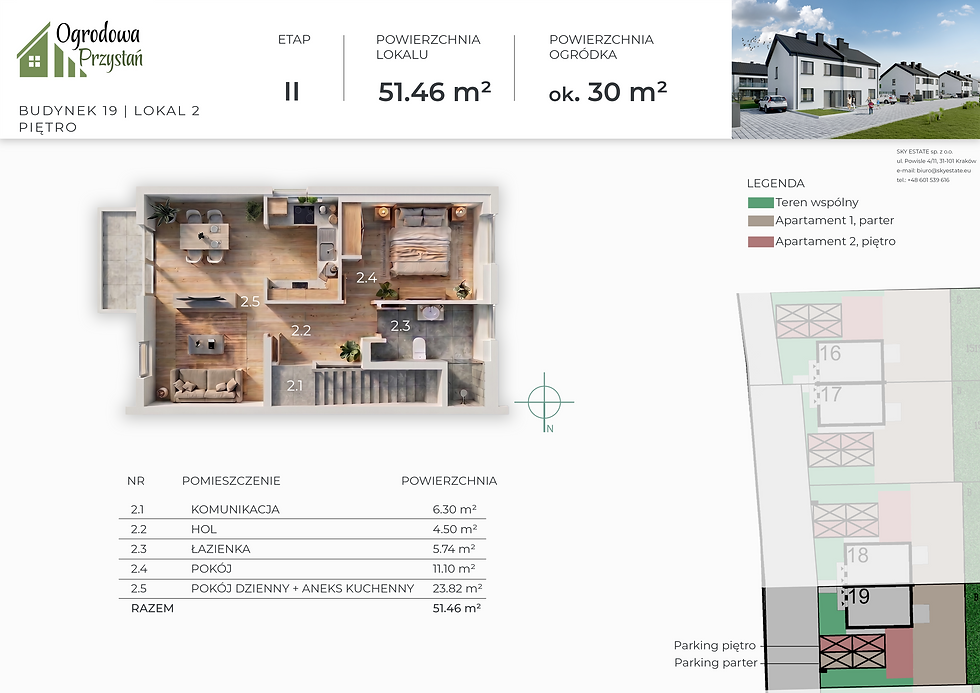Select the HOL row name
Image resolution: width=980 pixels, height=693 pixels.
(x=204, y=529)
